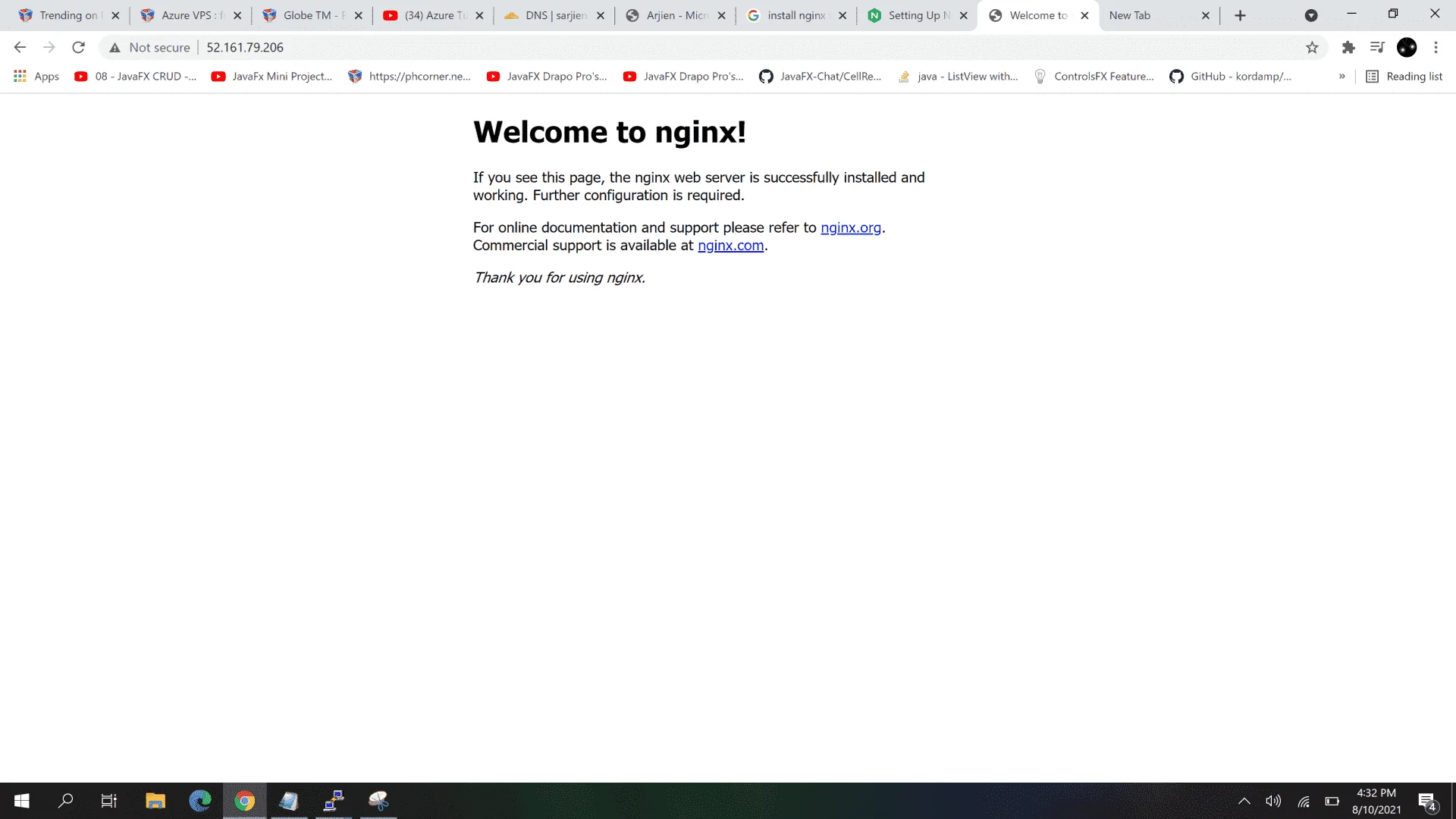Open the GitHub - kordamp/... bookmark
Viewport: 1456px width, 819px height.
click(x=1230, y=77)
